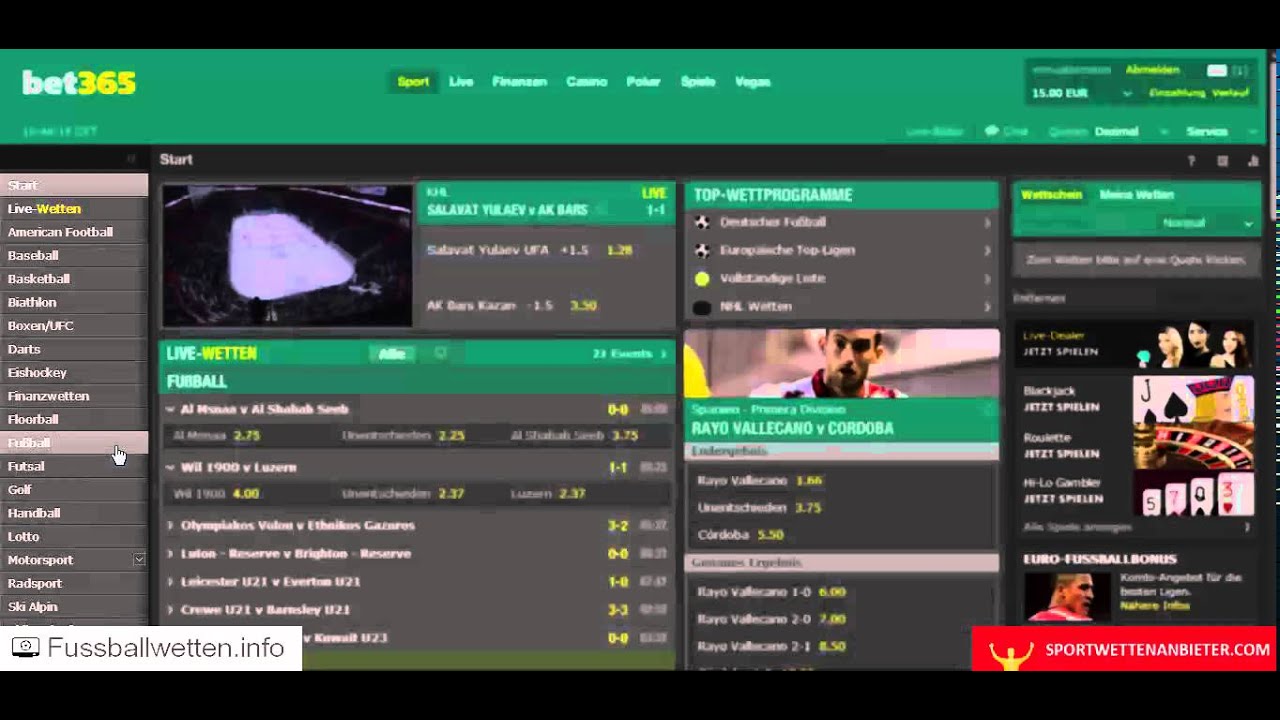Collapse the Wil 1900 v Luzern match
This screenshot has width=1280, height=720.
[x=170, y=467]
